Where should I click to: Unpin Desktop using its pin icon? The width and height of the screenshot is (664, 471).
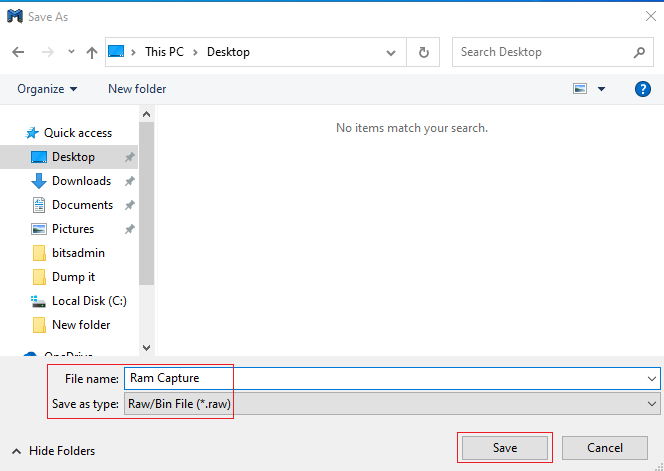[x=130, y=157]
